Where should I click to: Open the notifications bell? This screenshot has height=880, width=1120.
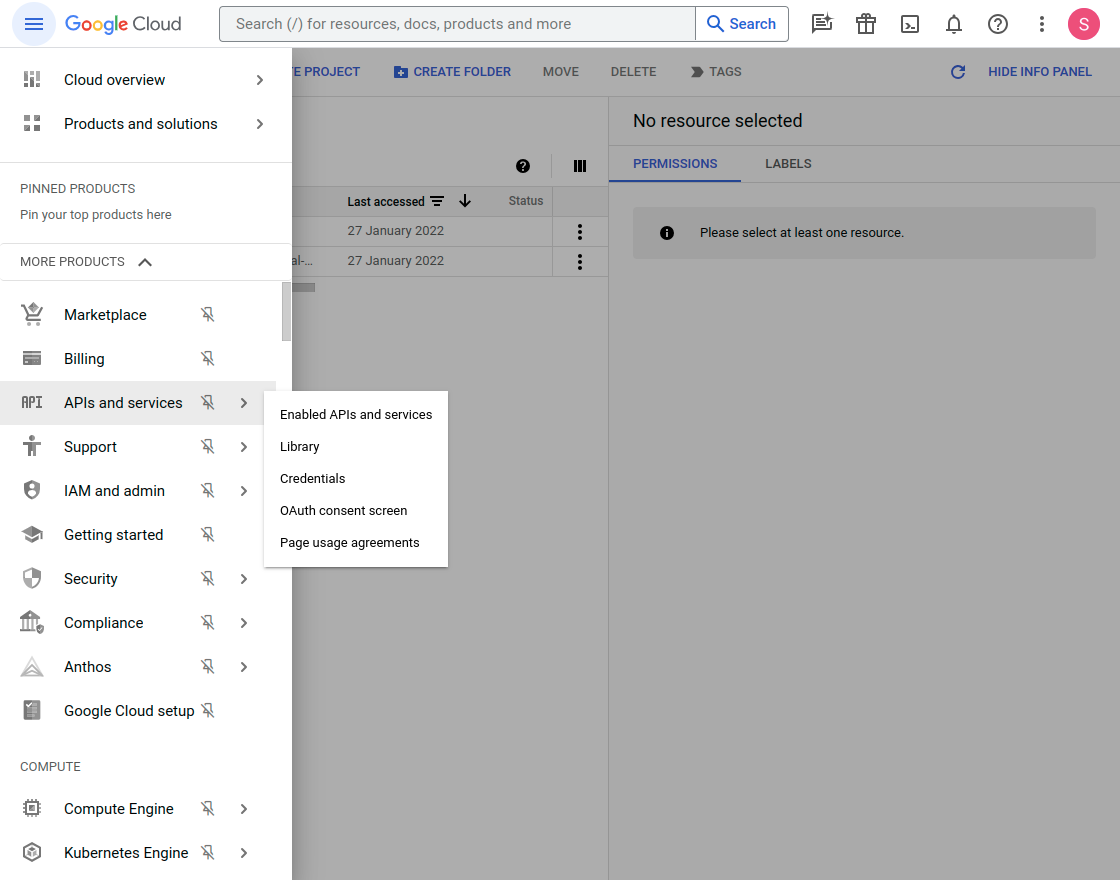pyautogui.click(x=954, y=24)
